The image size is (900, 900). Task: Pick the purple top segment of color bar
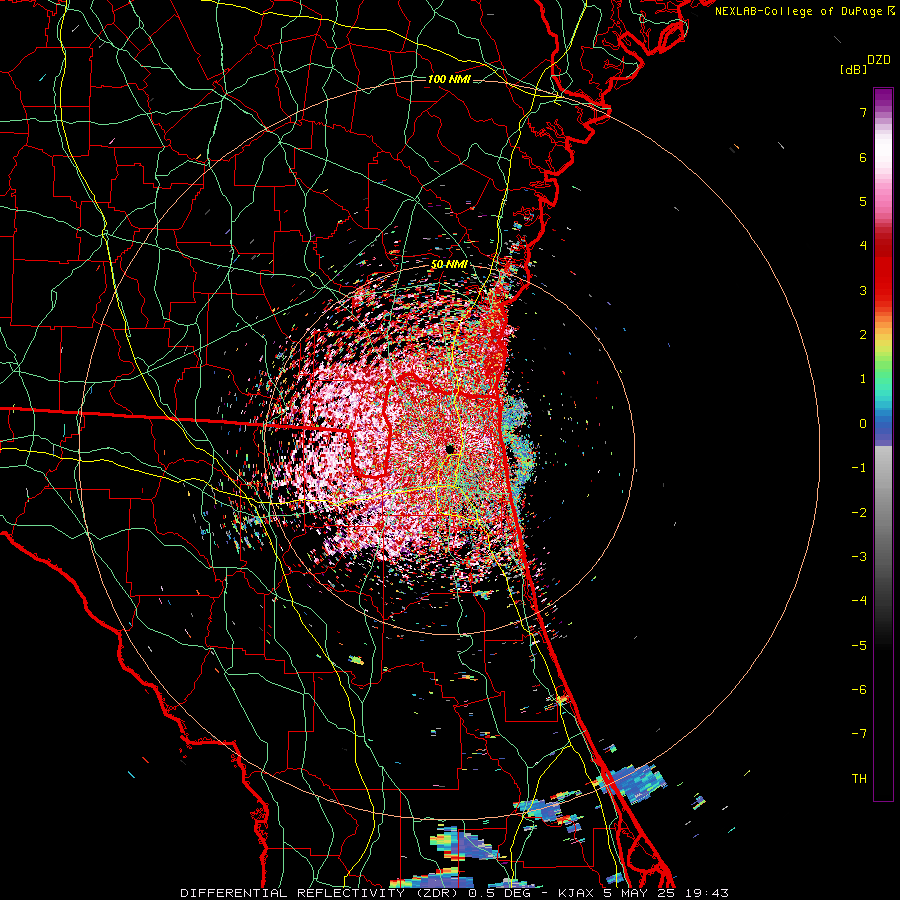click(x=883, y=99)
